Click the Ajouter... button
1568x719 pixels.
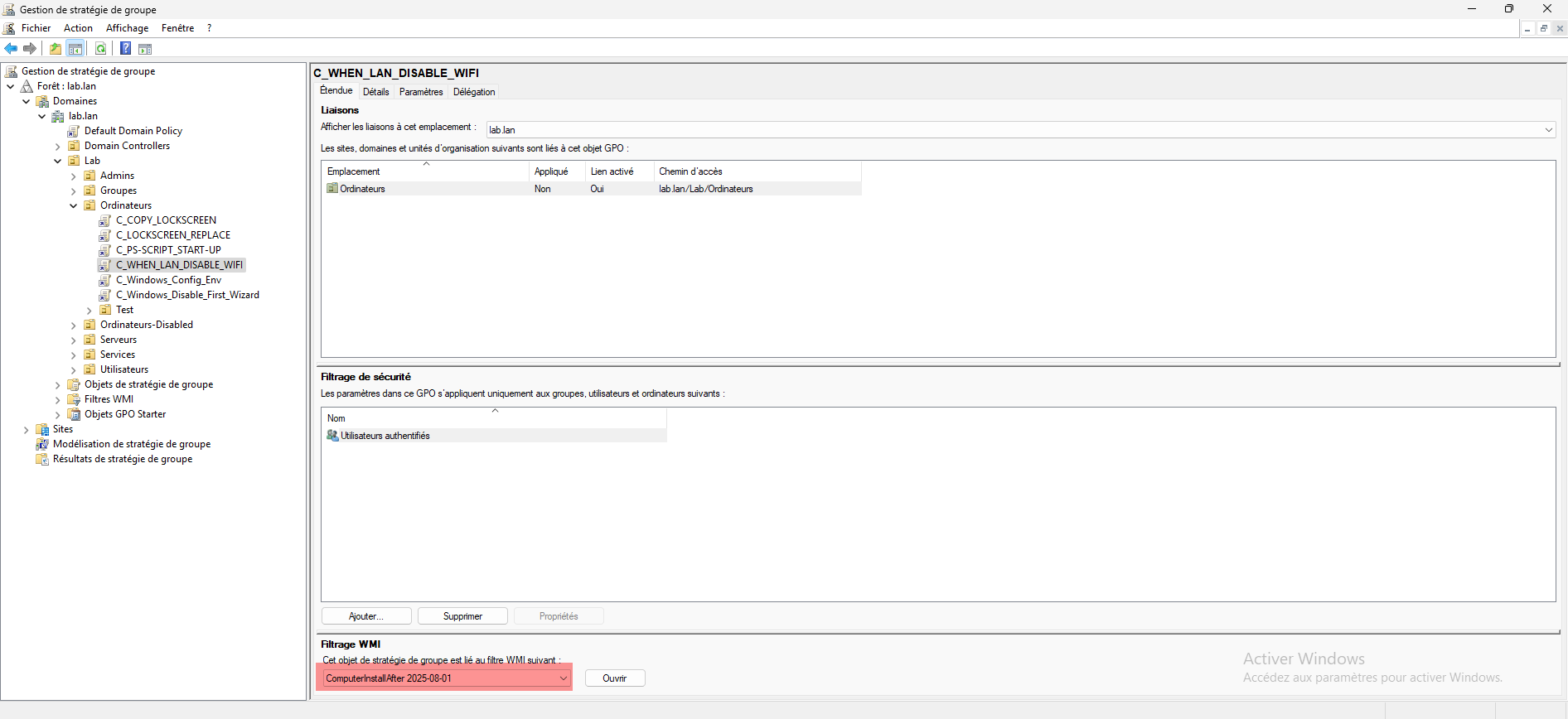click(x=366, y=616)
